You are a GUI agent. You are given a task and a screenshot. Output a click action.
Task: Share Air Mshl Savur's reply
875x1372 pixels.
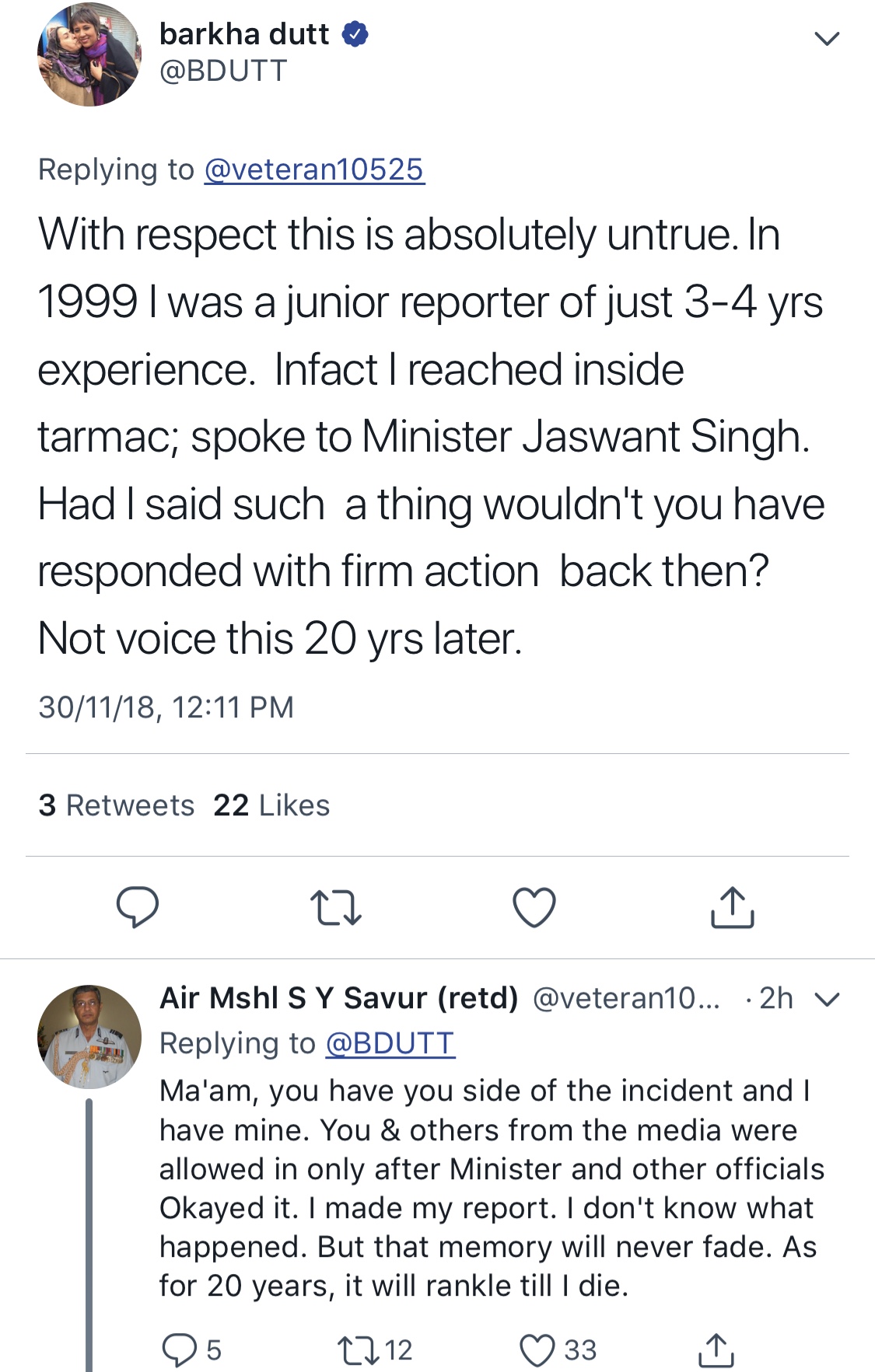point(716,1350)
